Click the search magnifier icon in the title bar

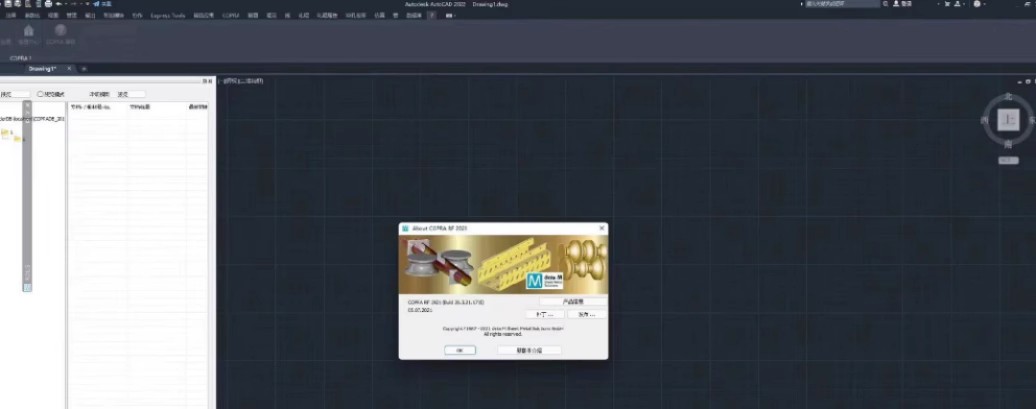pyautogui.click(x=885, y=4)
